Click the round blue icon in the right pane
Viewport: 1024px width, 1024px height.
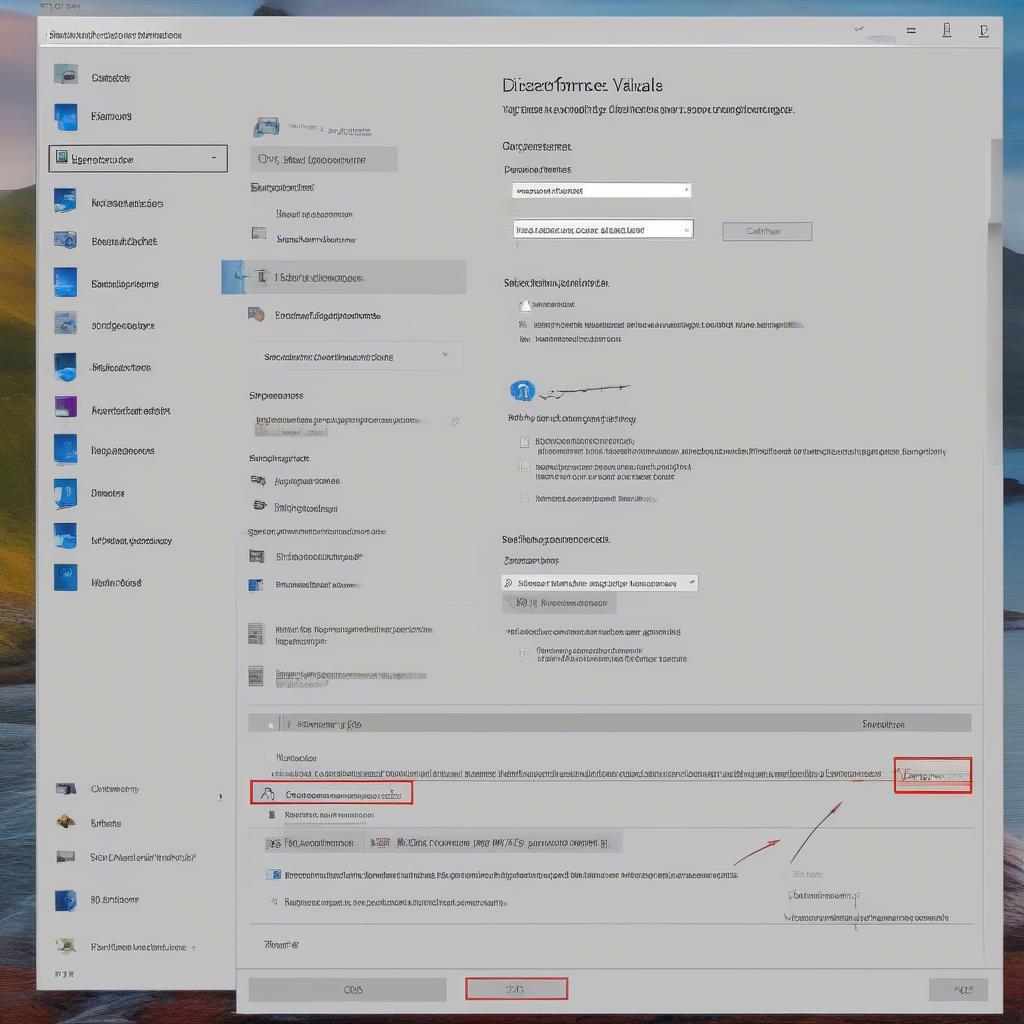tap(522, 391)
